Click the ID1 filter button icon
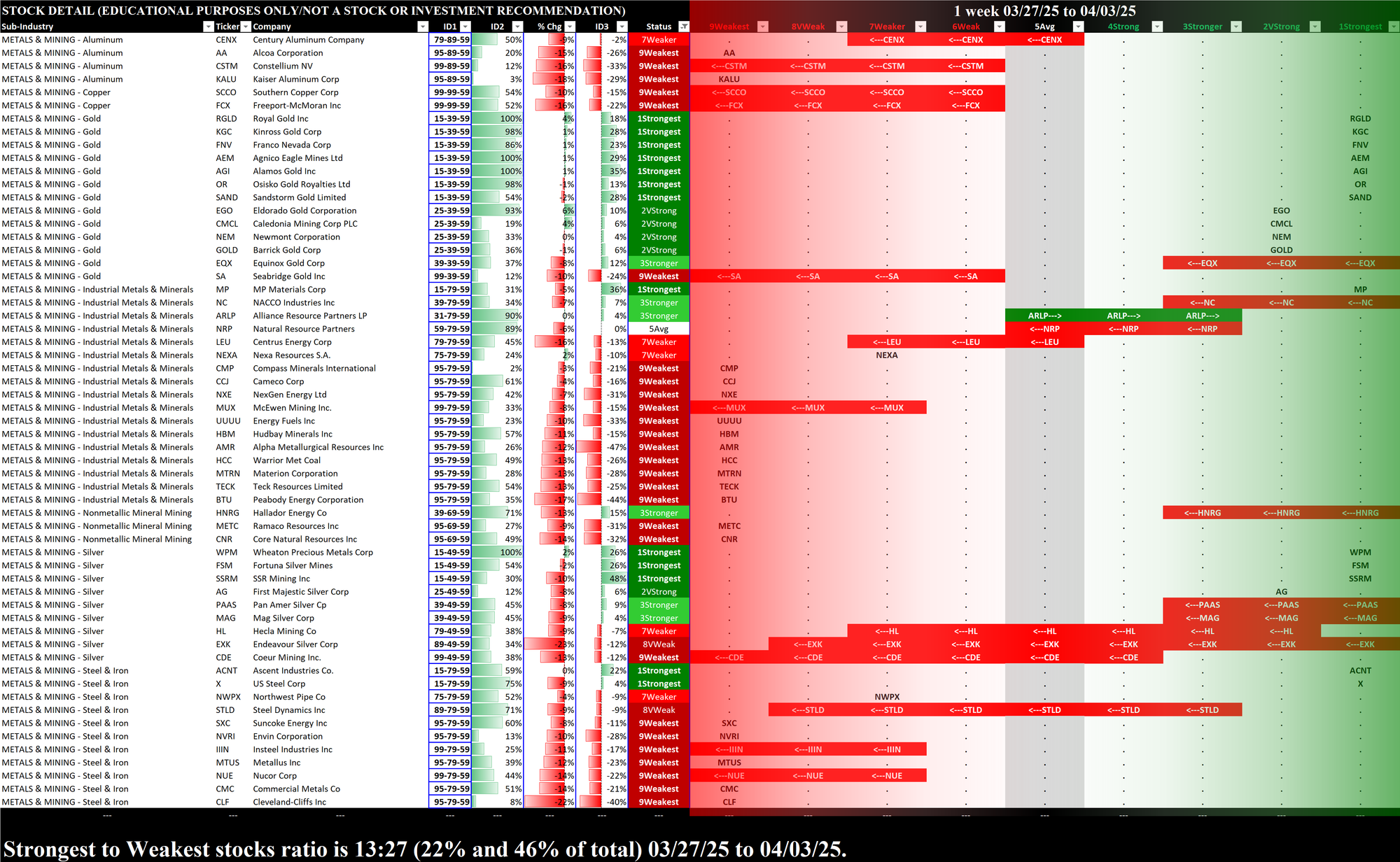Viewport: 1400px width, 862px height. (465, 27)
